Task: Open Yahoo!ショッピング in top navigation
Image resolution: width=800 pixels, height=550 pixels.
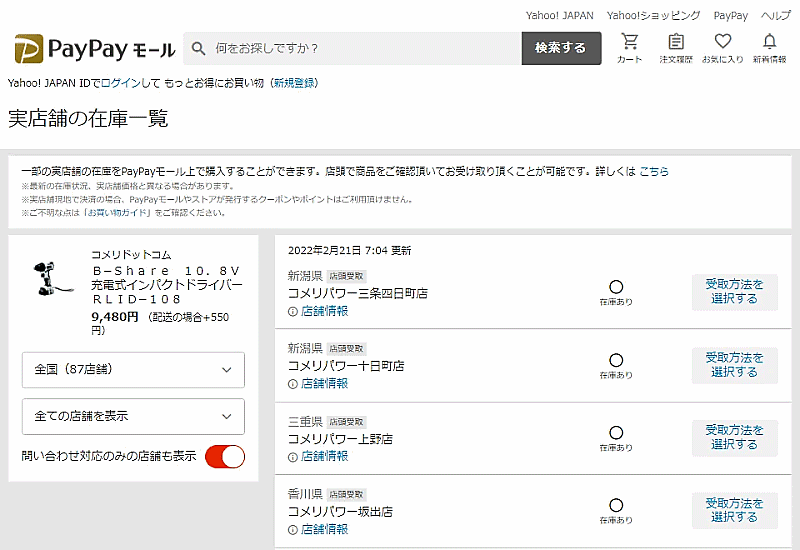Action: 653,16
